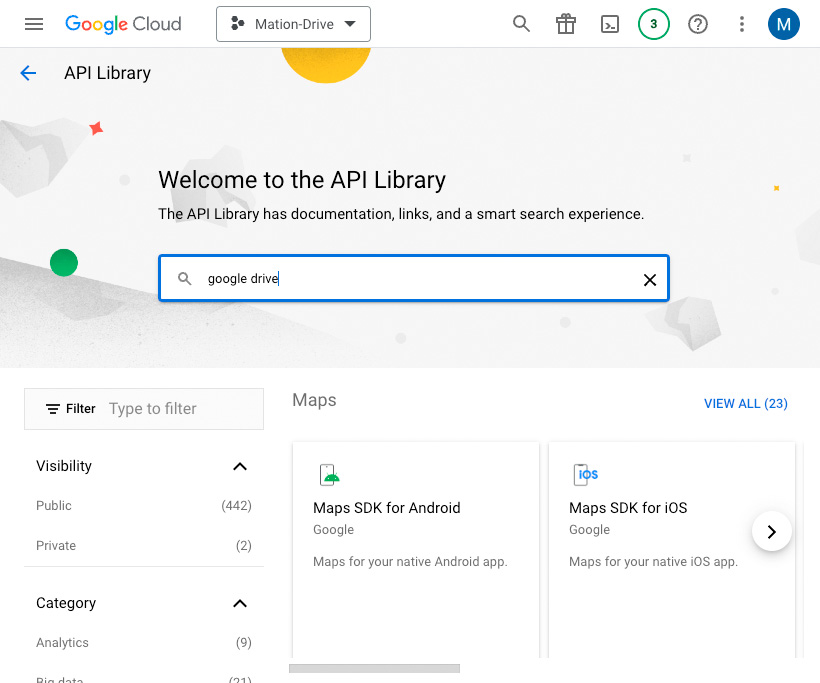
Task: Click the iOS SDK icon
Action: (585, 475)
